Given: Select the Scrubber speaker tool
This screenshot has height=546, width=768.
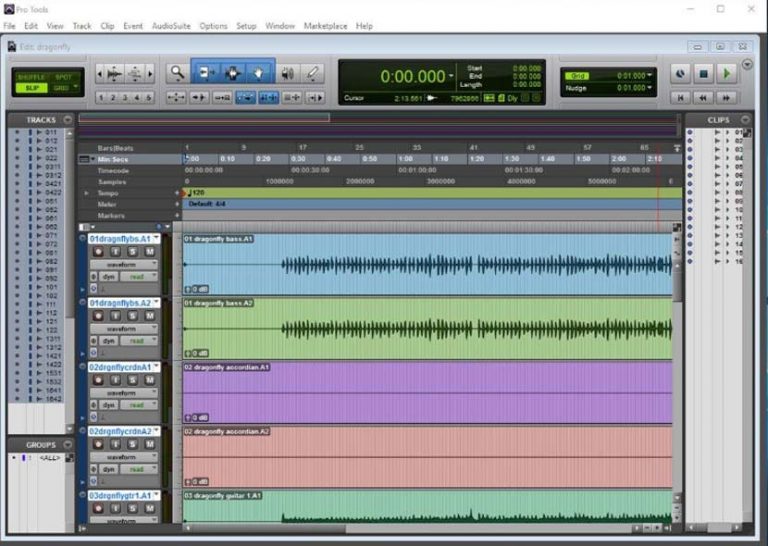Looking at the screenshot, I should pyautogui.click(x=288, y=73).
